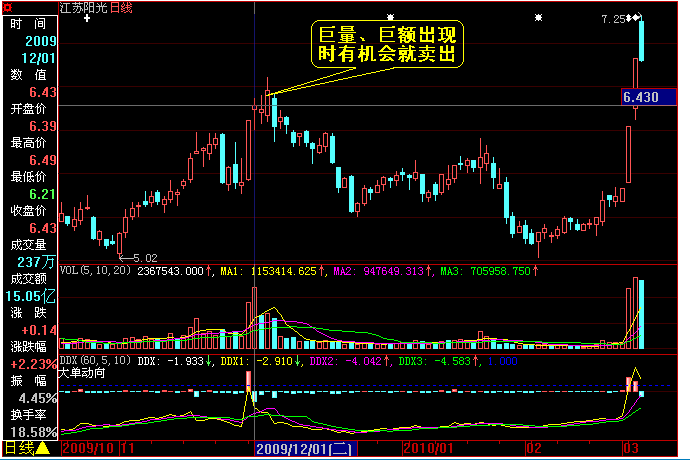Click the lowest price 6.21

43,194
